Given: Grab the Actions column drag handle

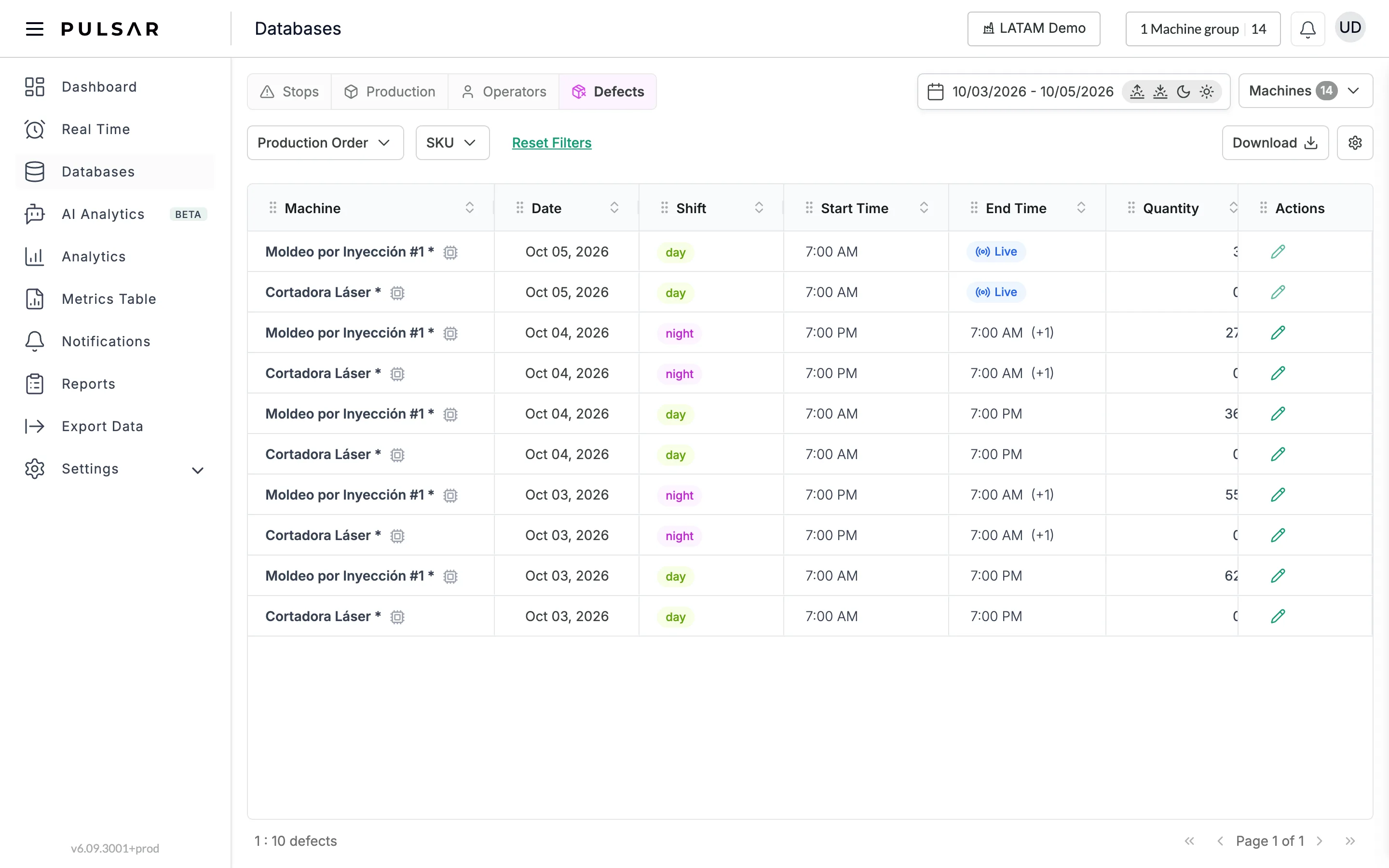Looking at the screenshot, I should (x=1263, y=207).
